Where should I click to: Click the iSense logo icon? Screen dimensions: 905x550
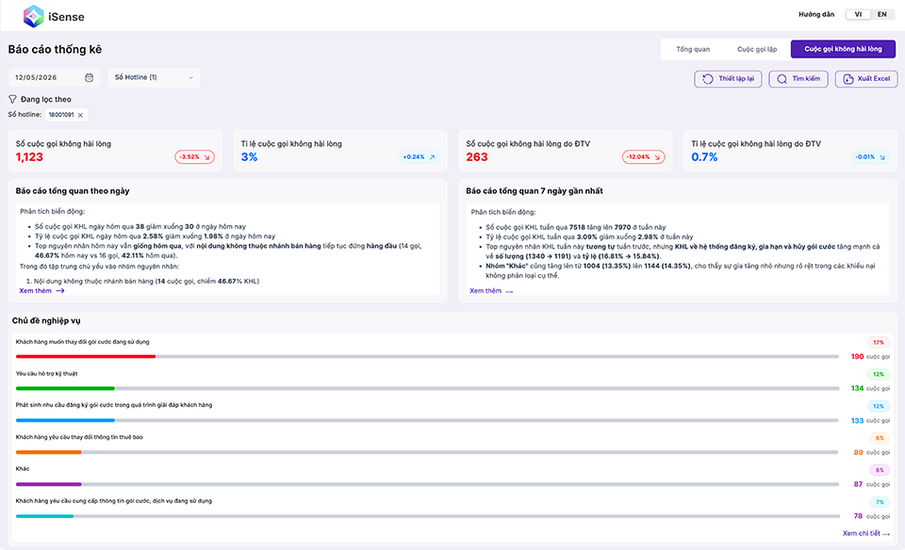click(x=33, y=16)
